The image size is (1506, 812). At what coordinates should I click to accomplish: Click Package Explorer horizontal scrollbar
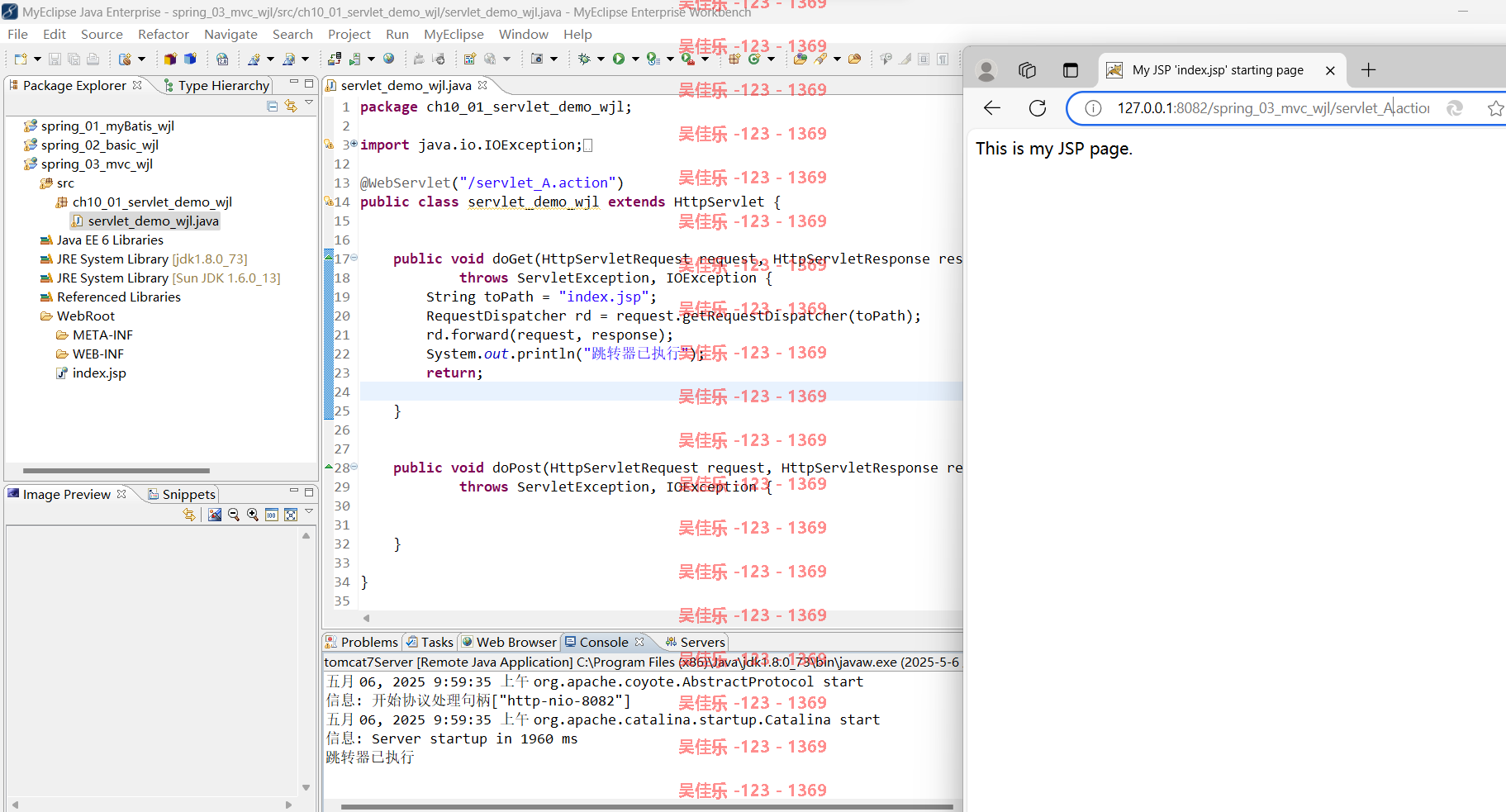tap(116, 470)
